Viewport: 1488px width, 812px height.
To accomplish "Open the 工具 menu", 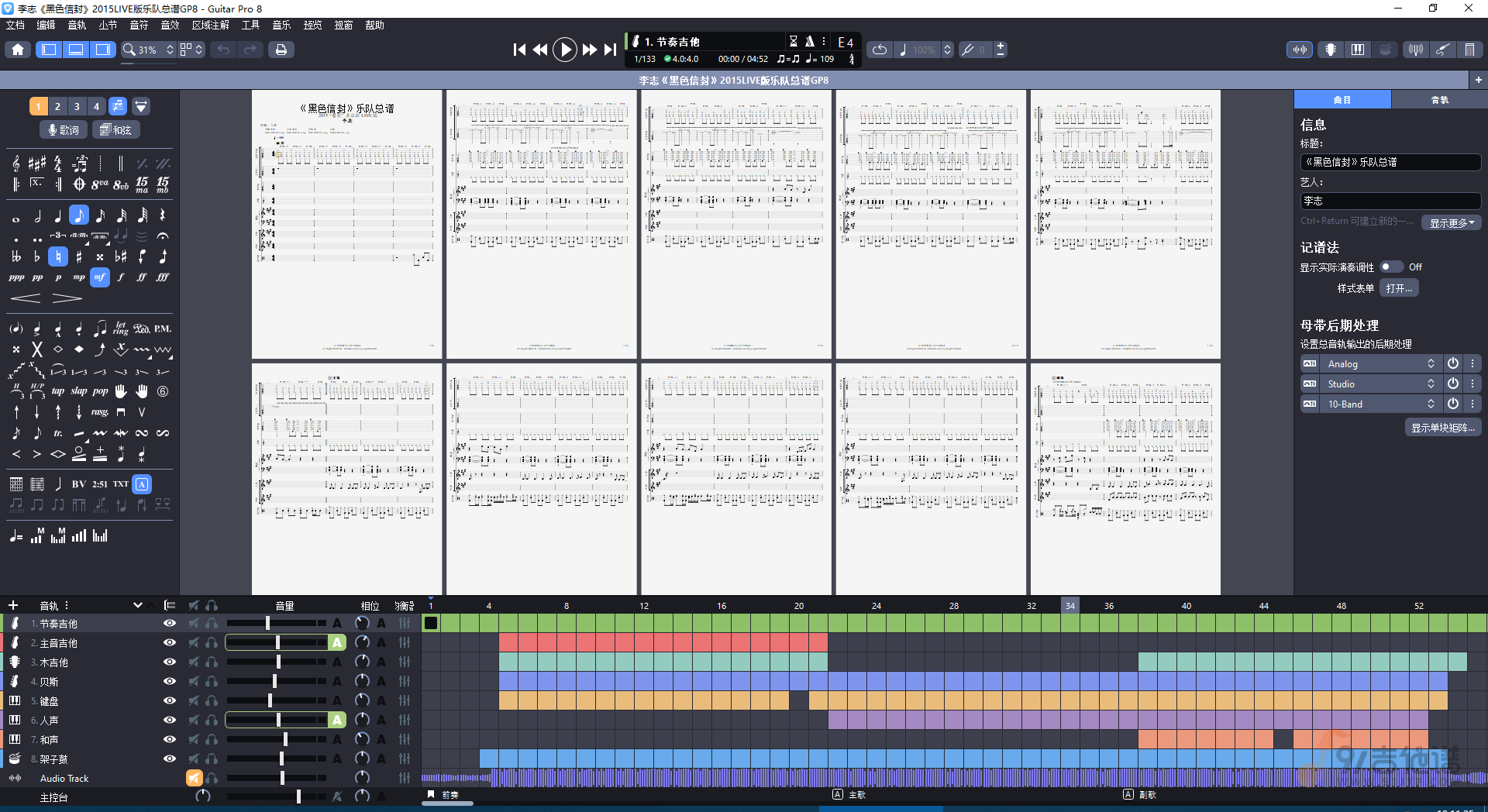I will pyautogui.click(x=250, y=25).
